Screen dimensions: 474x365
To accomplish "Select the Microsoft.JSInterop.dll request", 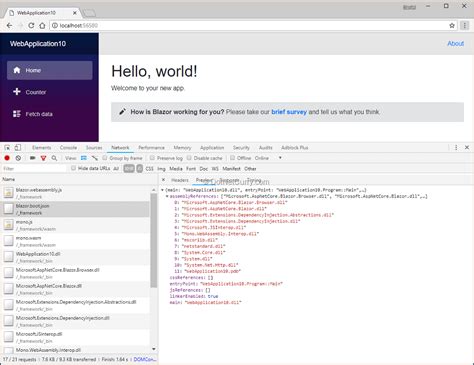I will (76, 337).
